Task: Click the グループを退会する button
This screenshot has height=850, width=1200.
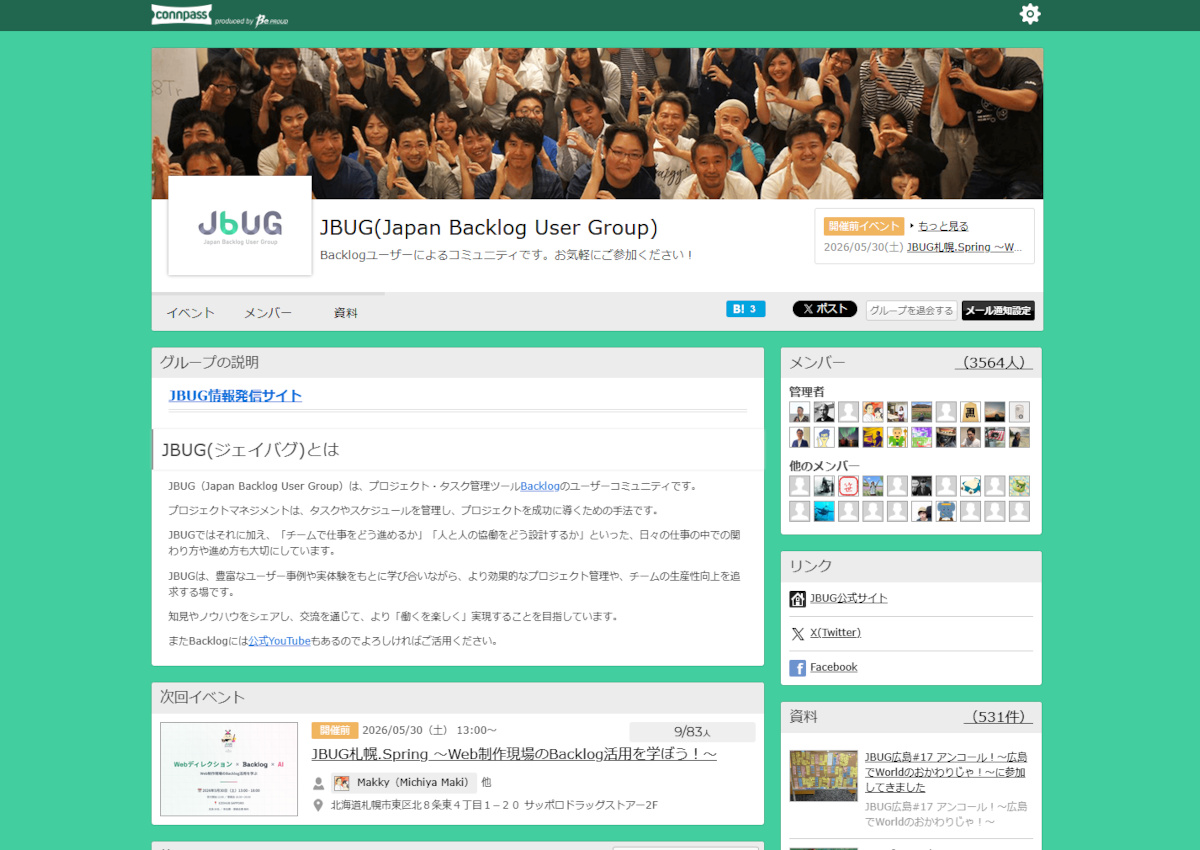Action: (x=911, y=310)
